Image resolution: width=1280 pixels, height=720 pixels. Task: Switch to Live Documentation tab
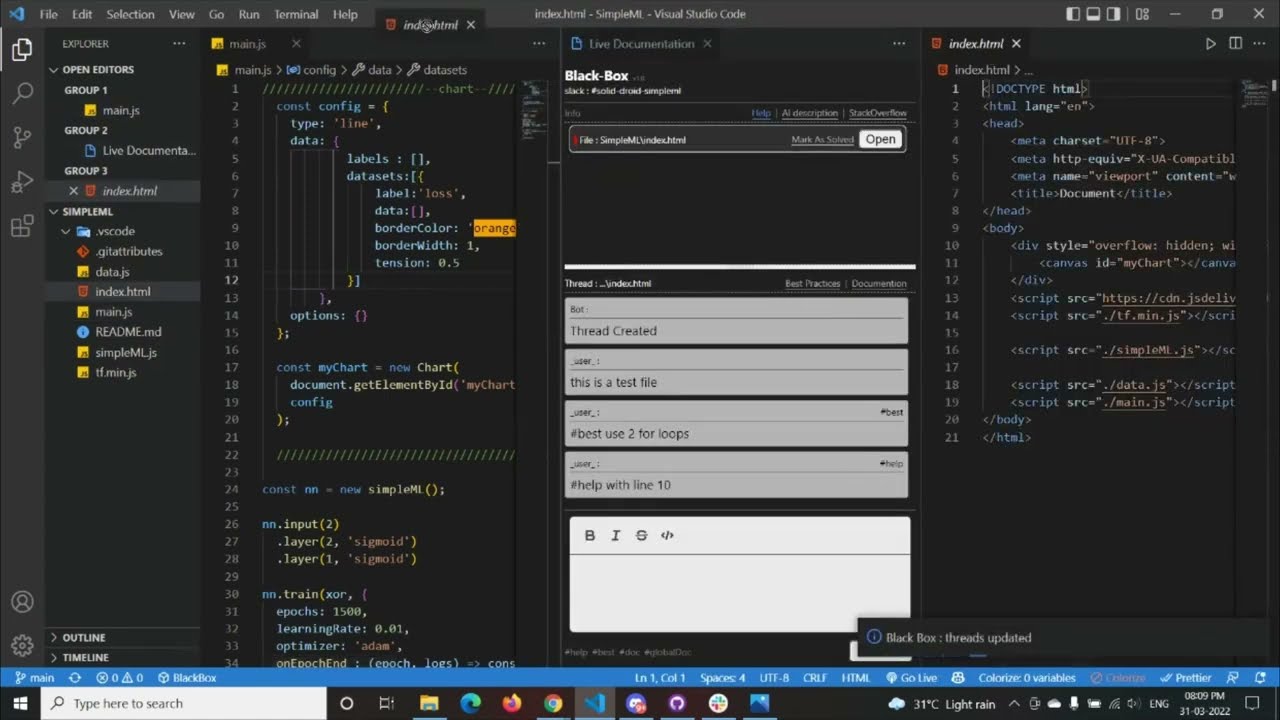point(641,44)
